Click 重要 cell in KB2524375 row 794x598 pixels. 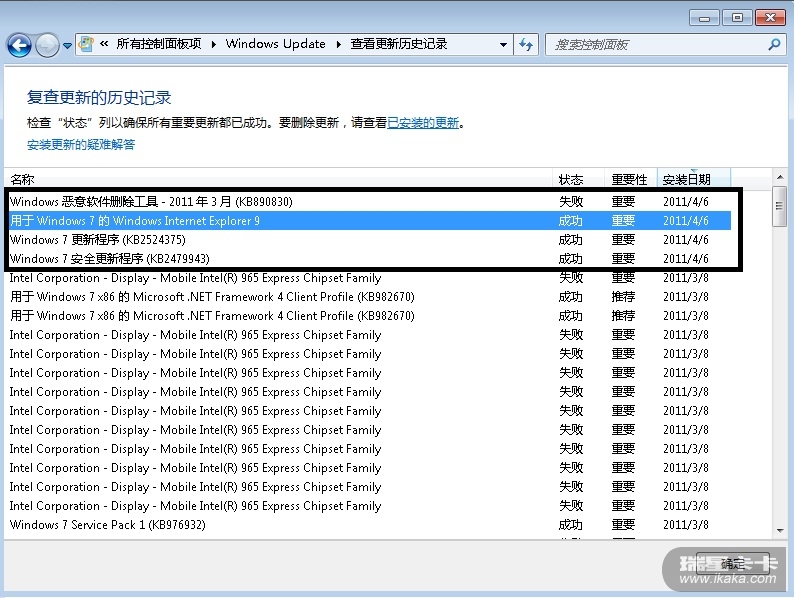point(623,240)
